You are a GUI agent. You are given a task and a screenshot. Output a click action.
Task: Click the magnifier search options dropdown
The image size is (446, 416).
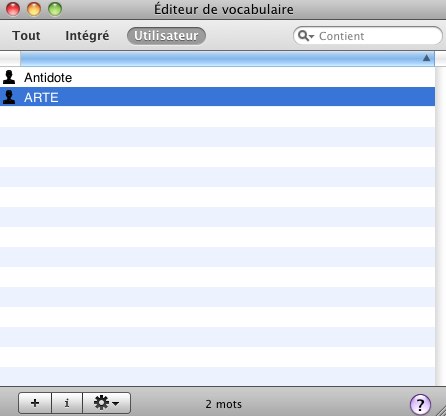(x=306, y=36)
